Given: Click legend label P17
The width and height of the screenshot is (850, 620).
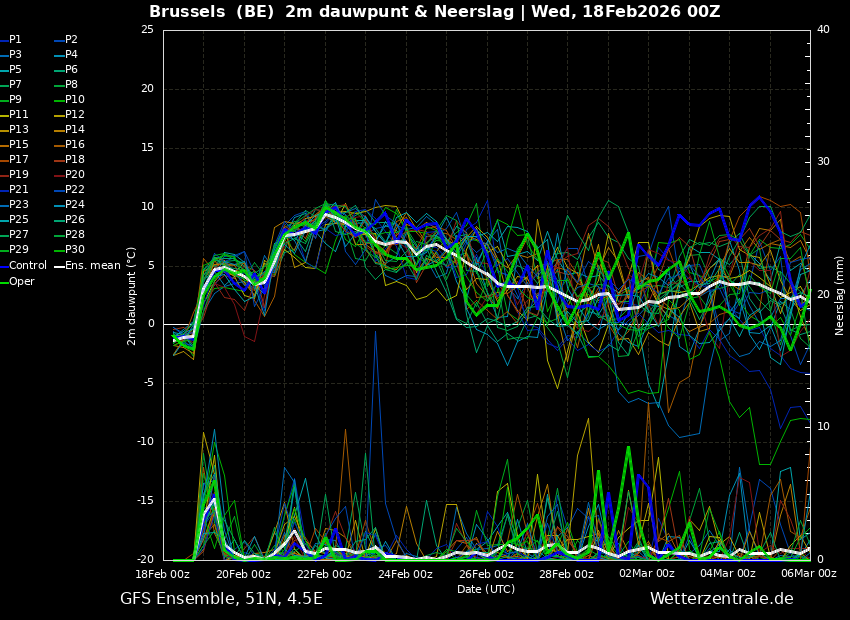Looking at the screenshot, I should [x=15, y=159].
